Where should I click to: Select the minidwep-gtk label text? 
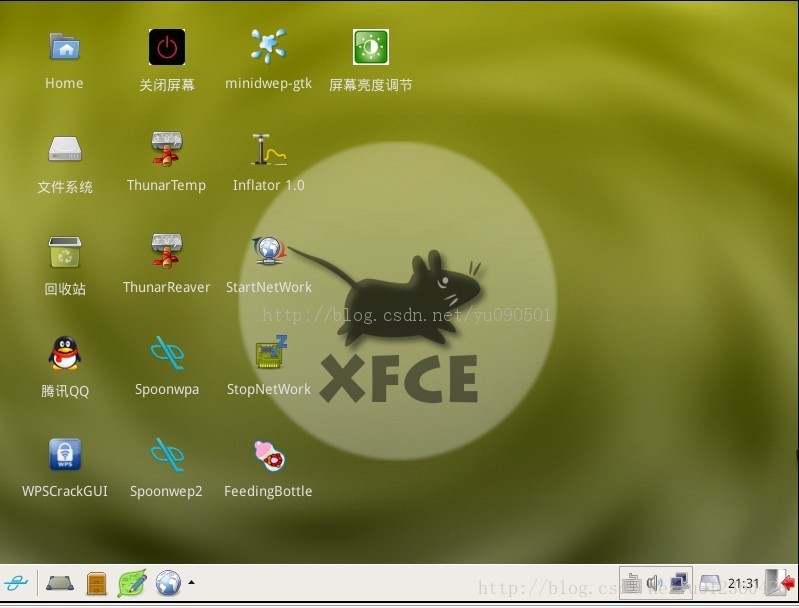tap(269, 84)
